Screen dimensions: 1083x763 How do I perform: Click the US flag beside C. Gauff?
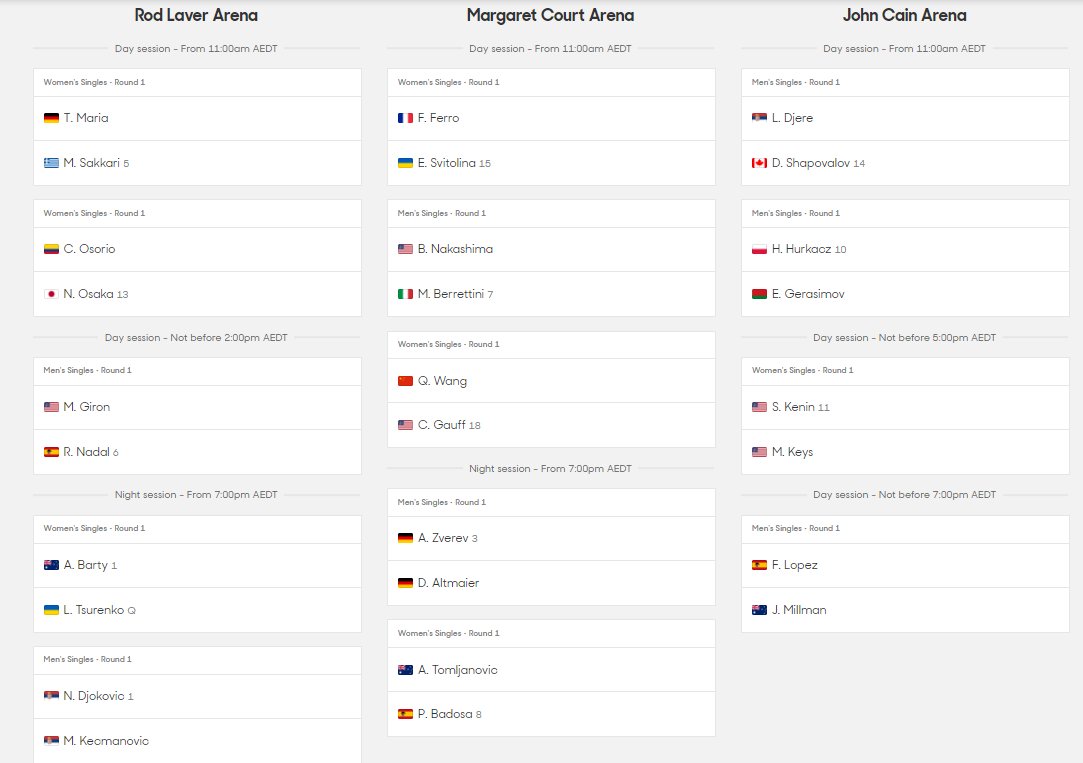pyautogui.click(x=405, y=425)
